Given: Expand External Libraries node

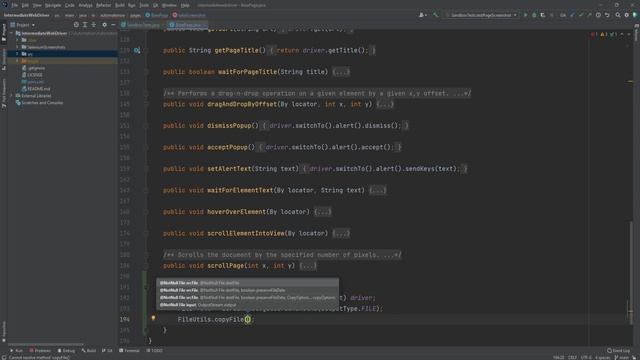Looking at the screenshot, I should pos(11,96).
